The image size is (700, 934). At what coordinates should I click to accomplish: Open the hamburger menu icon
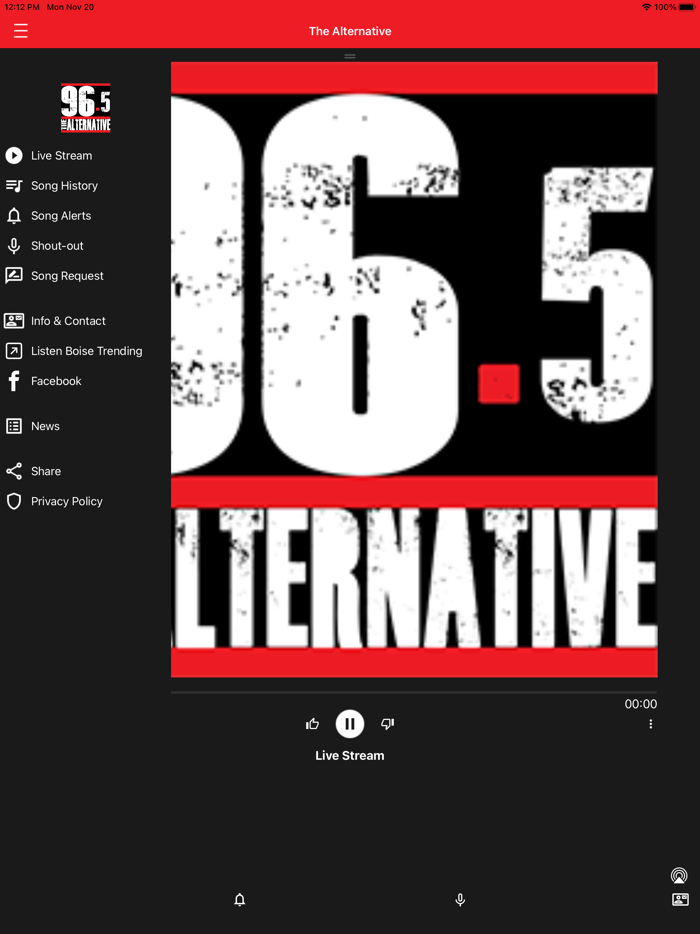point(21,30)
